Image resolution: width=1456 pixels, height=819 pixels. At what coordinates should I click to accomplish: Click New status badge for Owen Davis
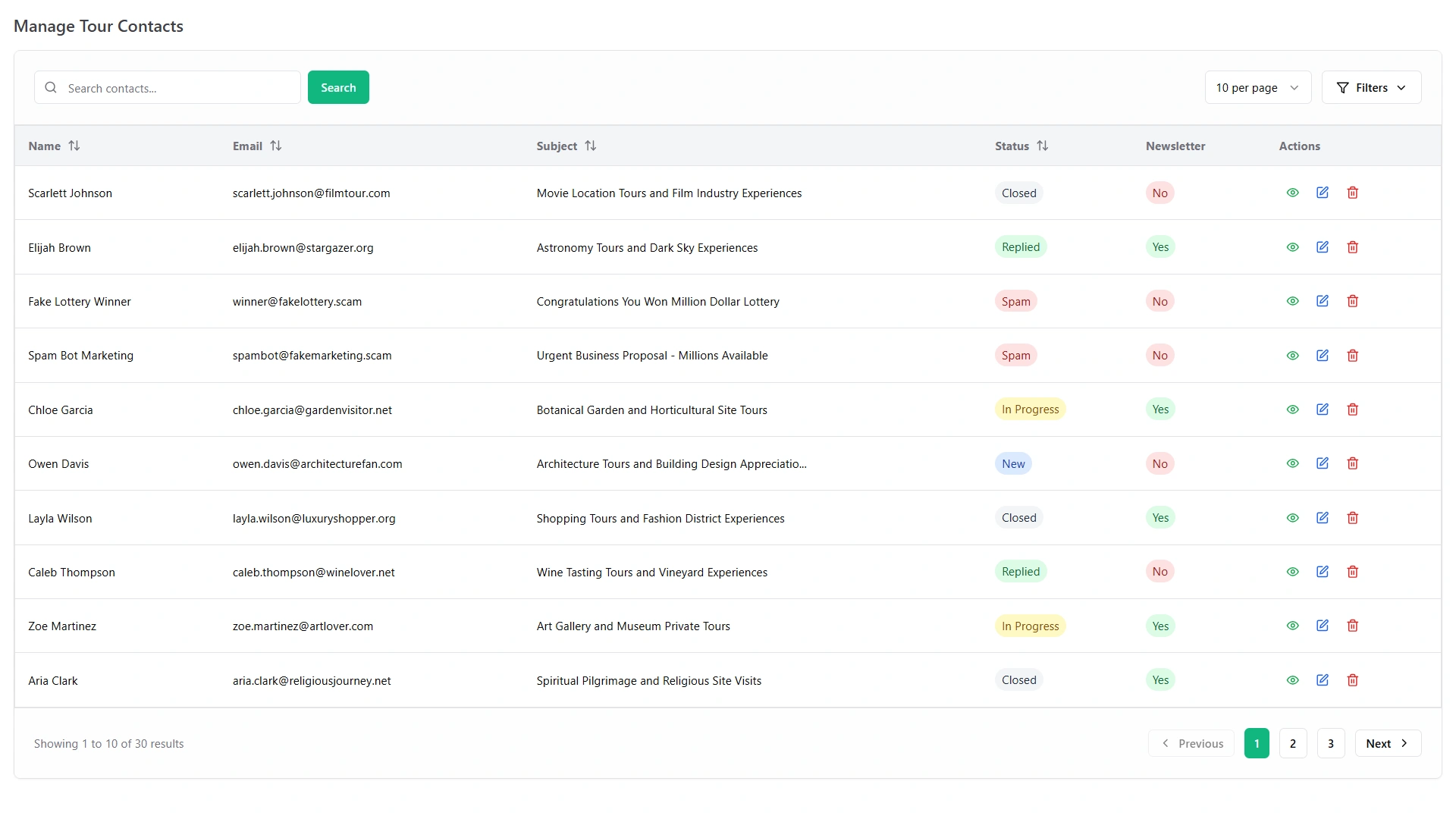pyautogui.click(x=1013, y=463)
